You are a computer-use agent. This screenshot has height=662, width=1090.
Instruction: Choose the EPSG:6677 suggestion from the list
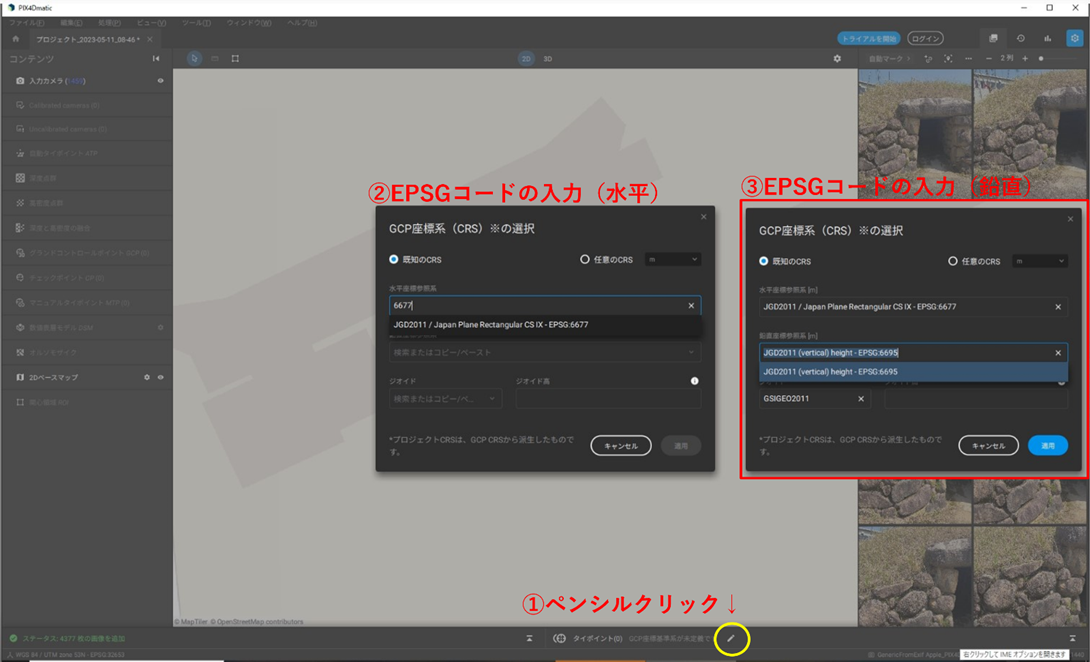[545, 325]
